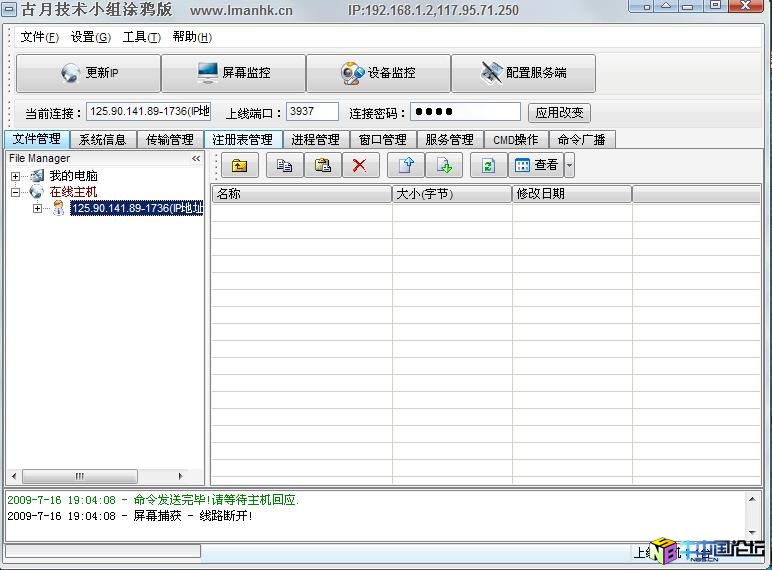This screenshot has width=772, height=570.
Task: Switch to the 注册表管理 tab
Action: tap(242, 140)
